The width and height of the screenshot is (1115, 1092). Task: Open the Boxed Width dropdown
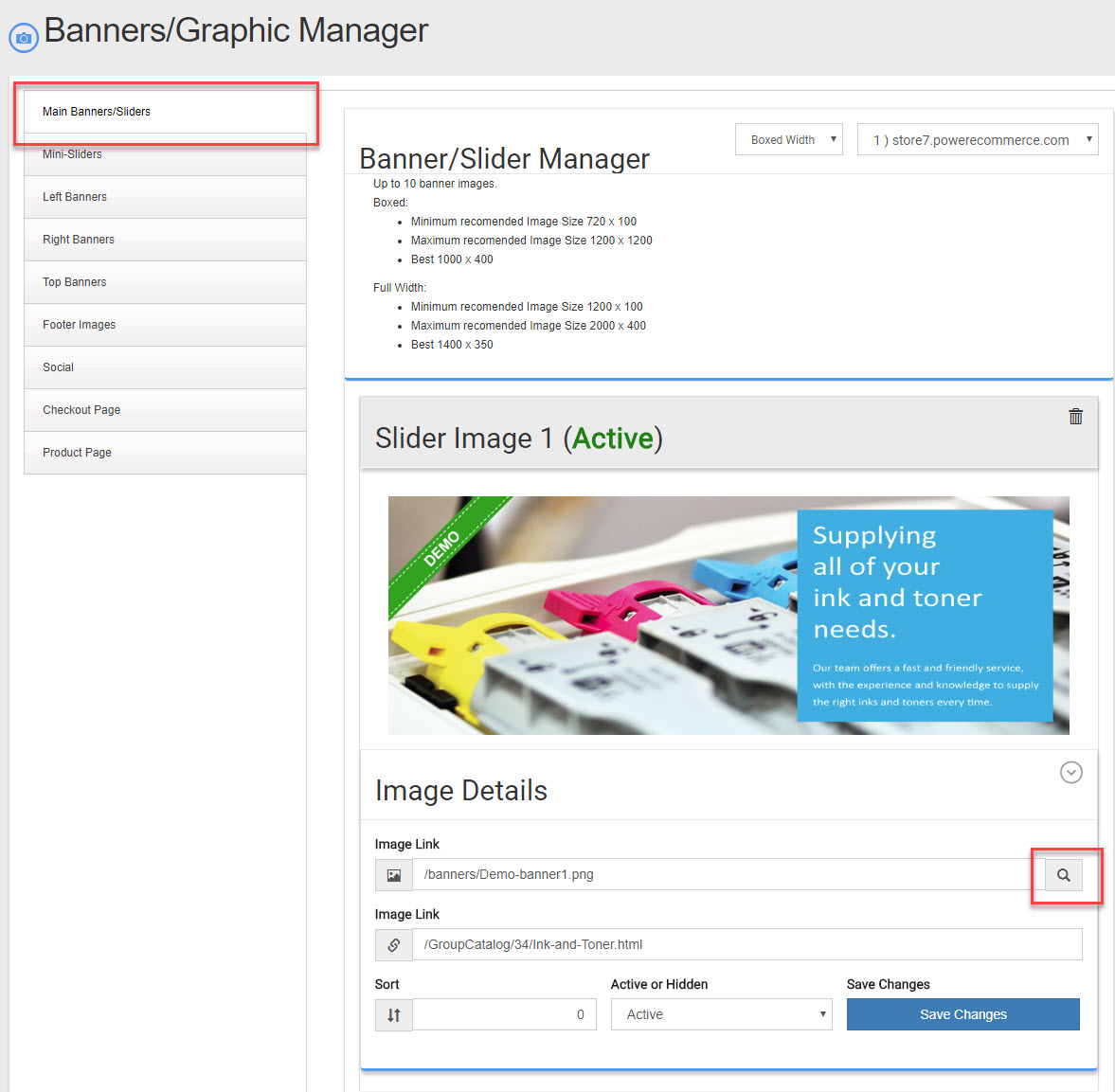[x=788, y=140]
